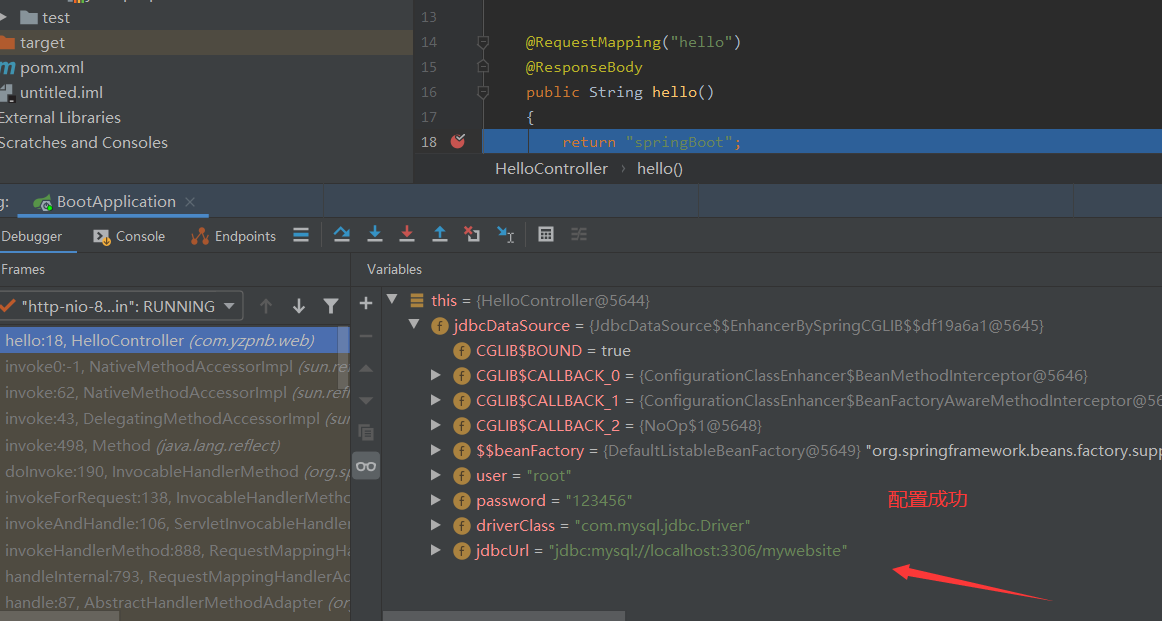1162x621 pixels.
Task: Toggle the breakpoint on line 18
Action: 458,142
